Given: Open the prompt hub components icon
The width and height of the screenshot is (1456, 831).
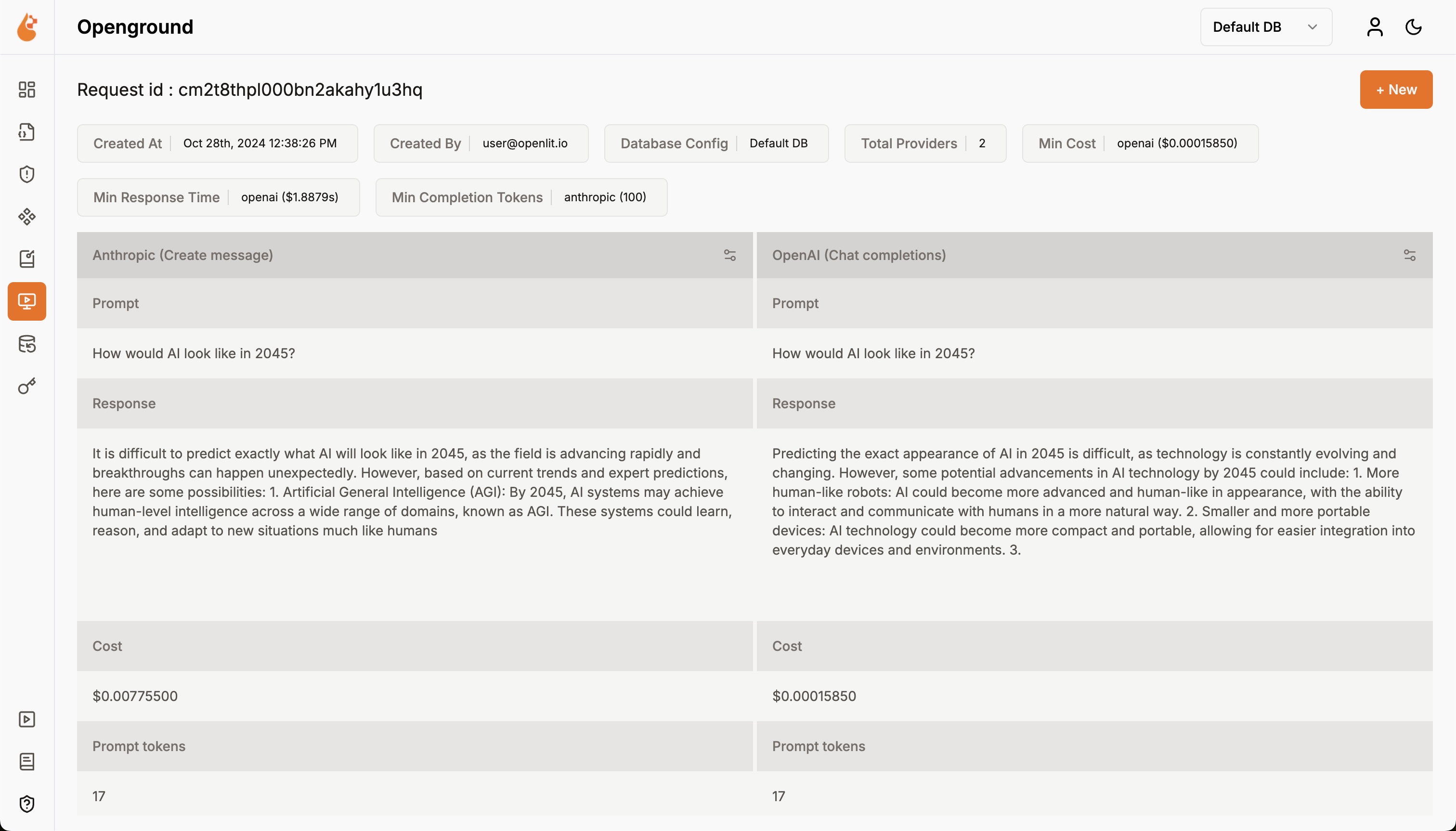Looking at the screenshot, I should point(27,216).
